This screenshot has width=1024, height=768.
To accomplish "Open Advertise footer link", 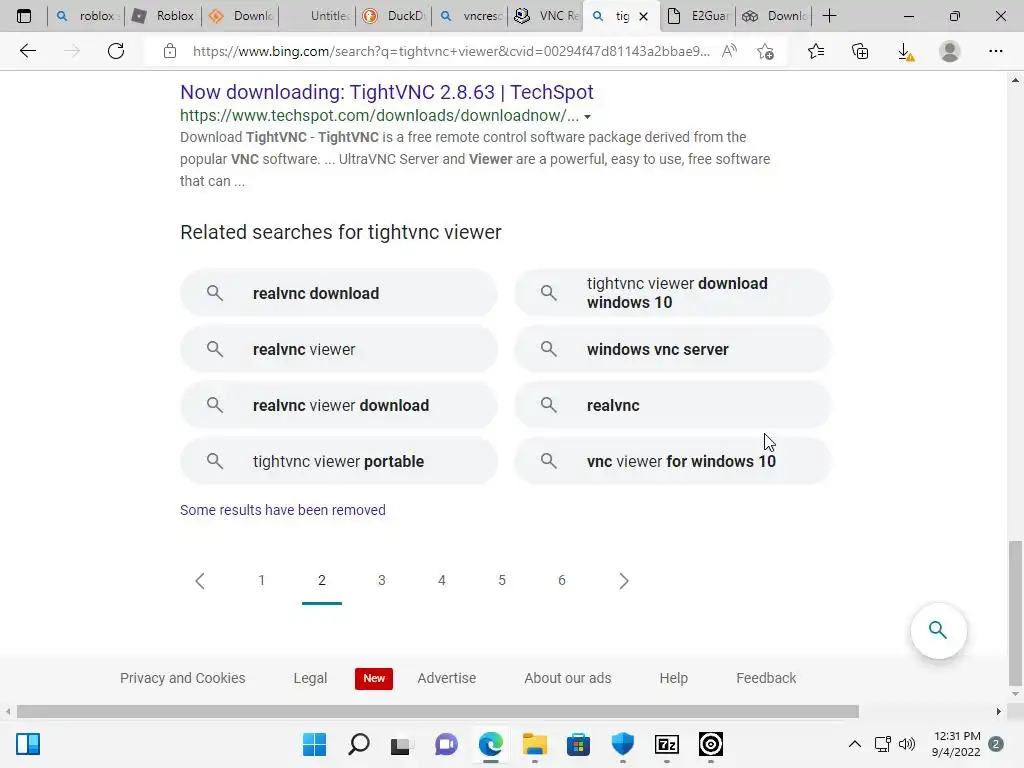I will 447,678.
